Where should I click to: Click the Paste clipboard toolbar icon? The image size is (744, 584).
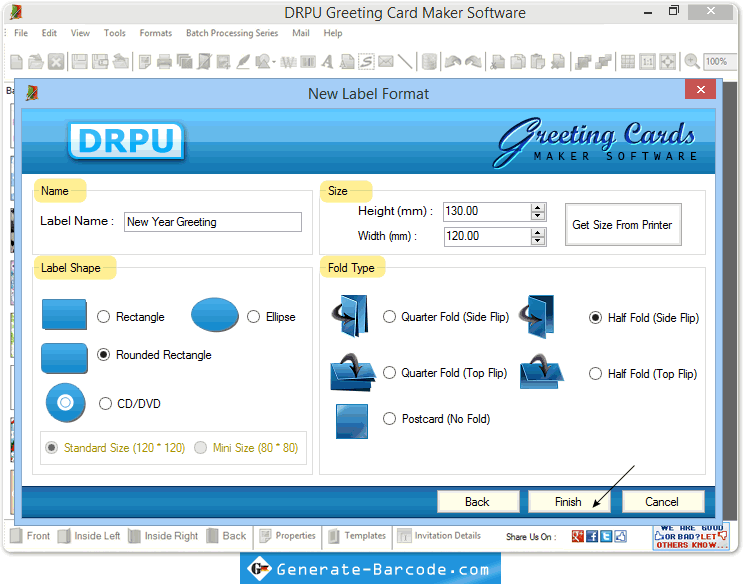(x=538, y=62)
